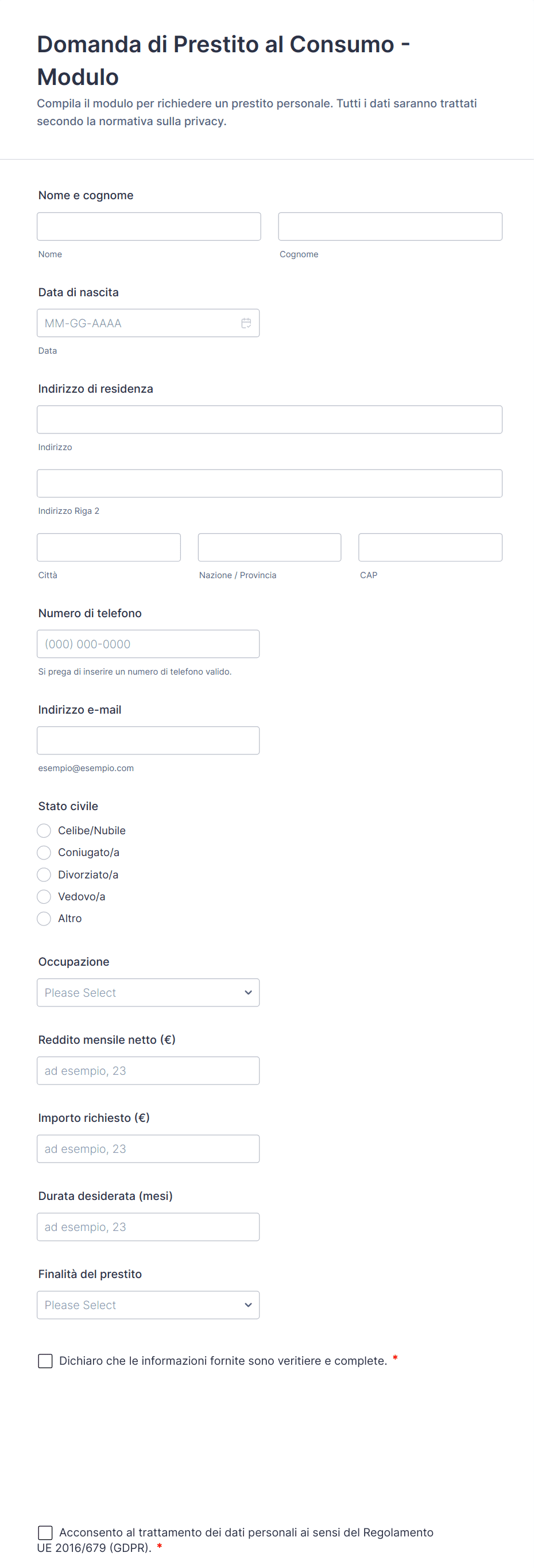The height and width of the screenshot is (1568, 534).
Task: Tick the GDPR consent checkbox
Action: pyautogui.click(x=45, y=1533)
